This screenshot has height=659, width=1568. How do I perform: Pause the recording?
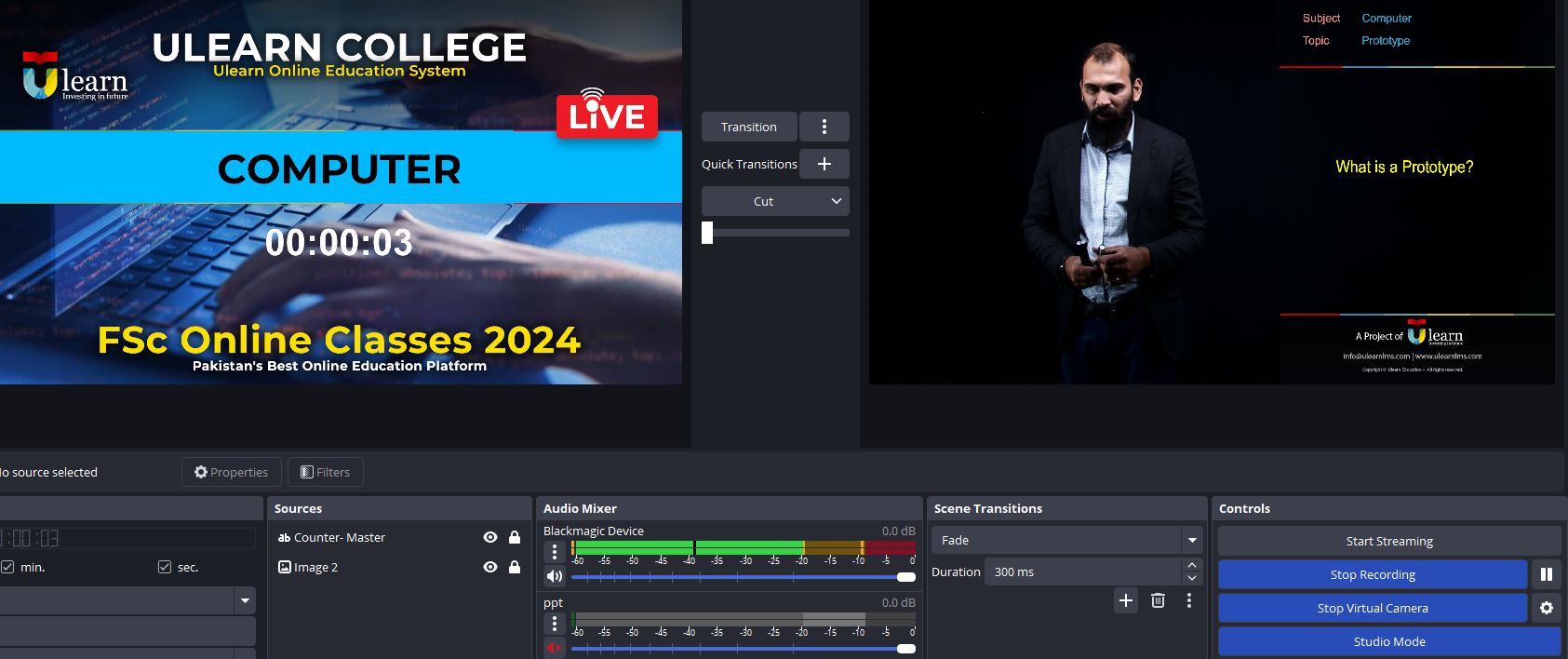1547,574
